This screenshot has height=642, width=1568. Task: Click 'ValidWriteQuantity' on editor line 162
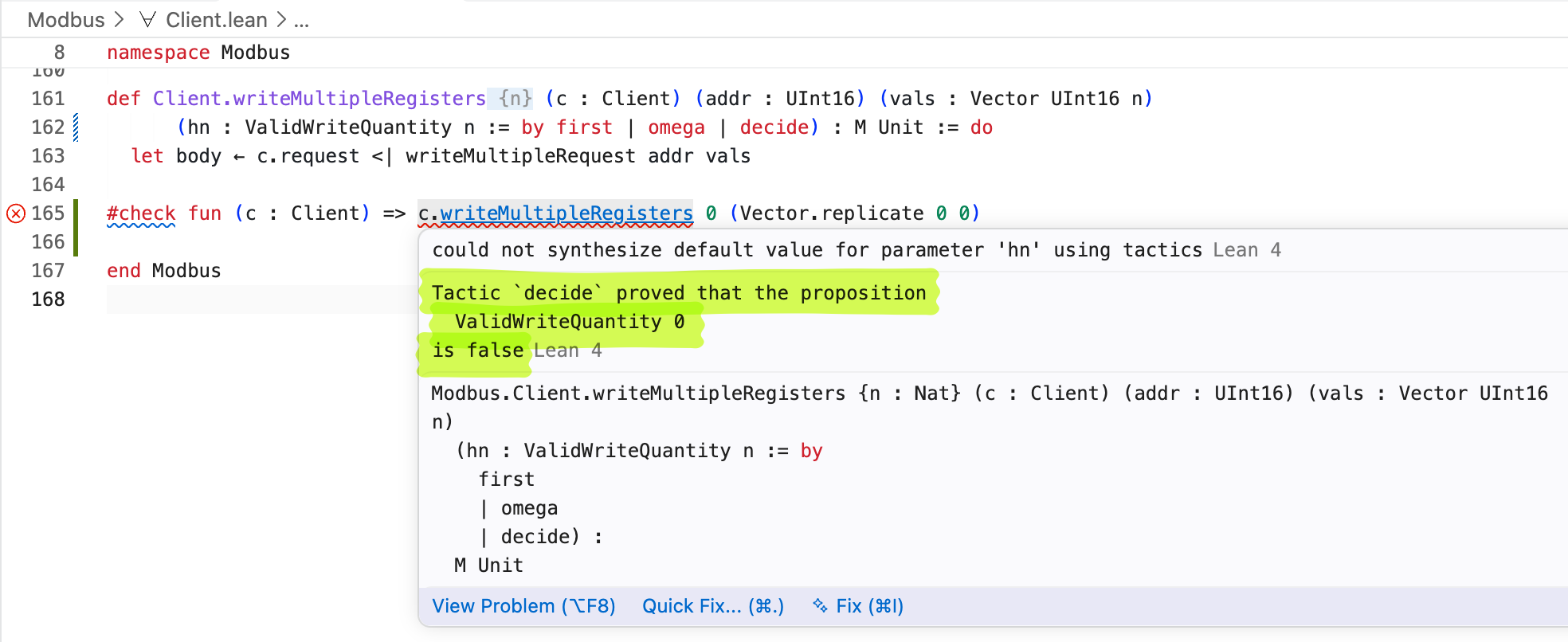click(x=348, y=127)
